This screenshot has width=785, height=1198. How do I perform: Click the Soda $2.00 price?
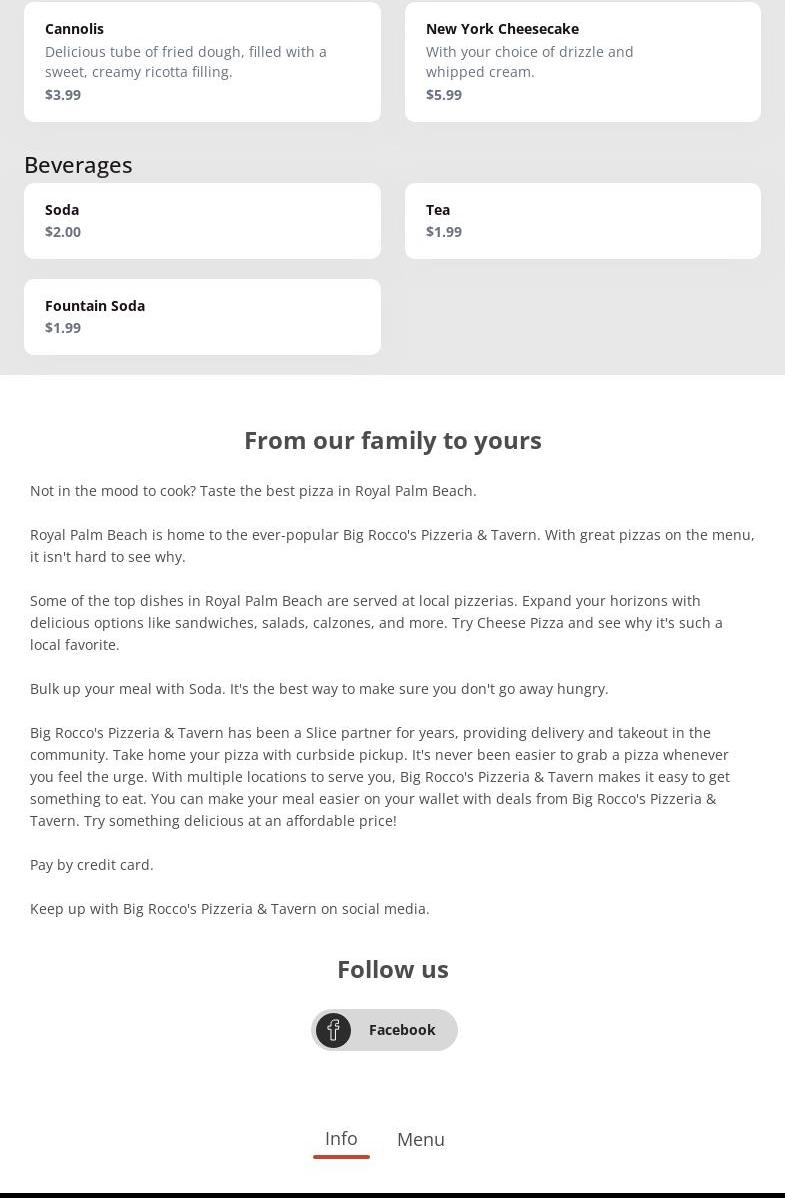(63, 232)
